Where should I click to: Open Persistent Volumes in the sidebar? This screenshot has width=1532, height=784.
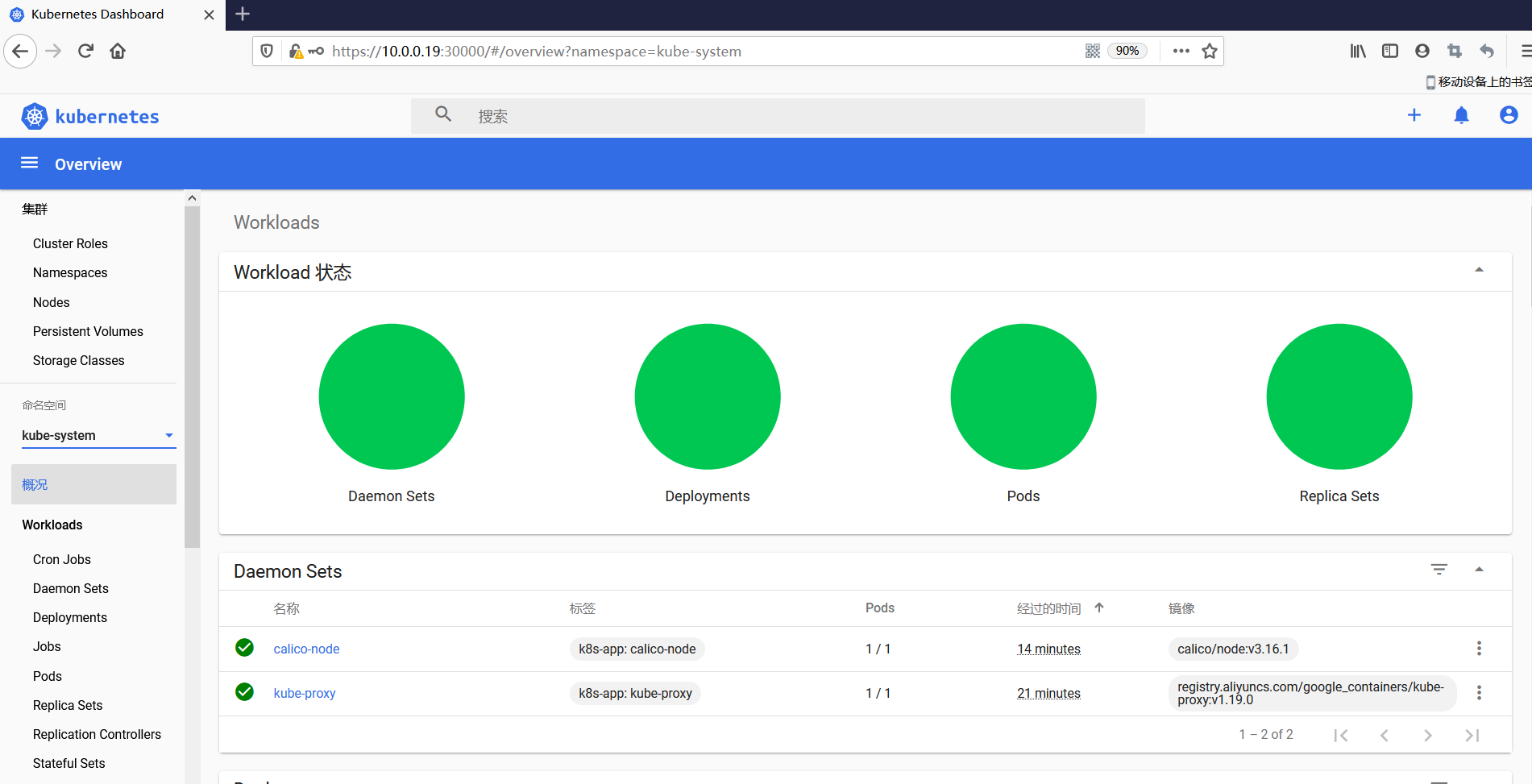tap(88, 331)
